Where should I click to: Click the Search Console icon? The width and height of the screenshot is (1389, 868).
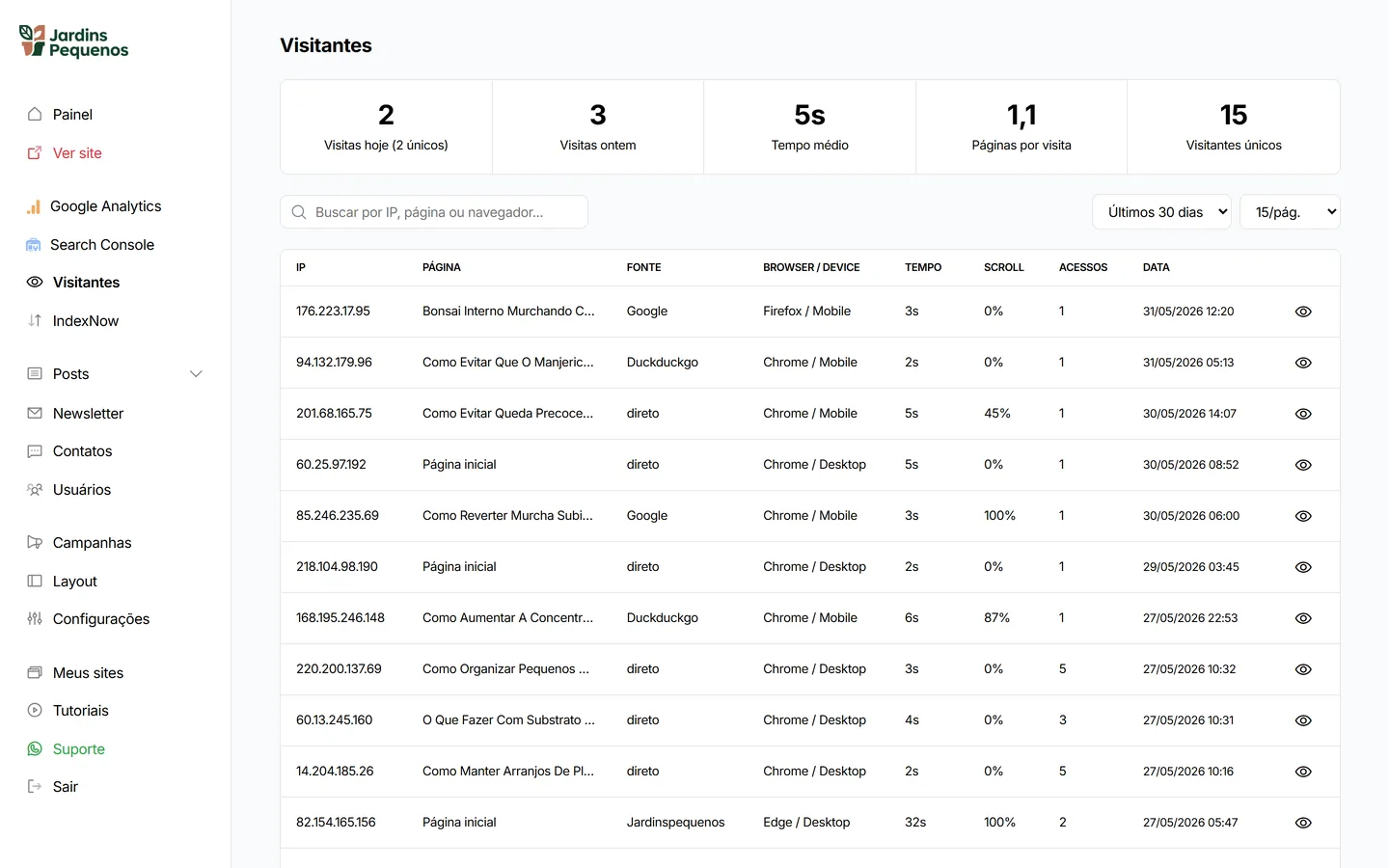[34, 245]
